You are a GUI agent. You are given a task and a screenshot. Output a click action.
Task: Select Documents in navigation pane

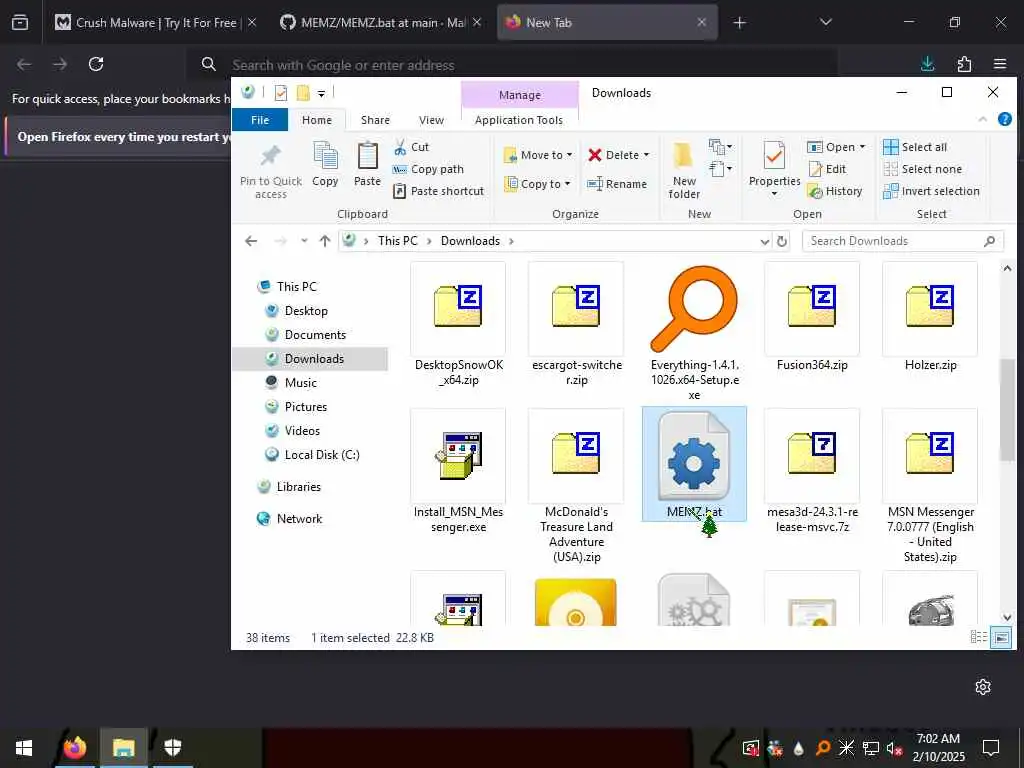pos(315,335)
